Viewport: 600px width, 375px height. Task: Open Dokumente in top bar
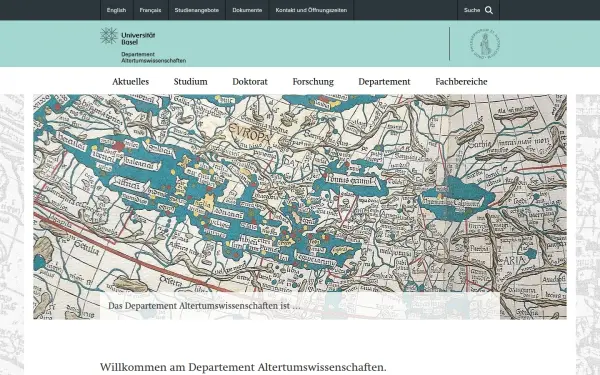(x=247, y=10)
